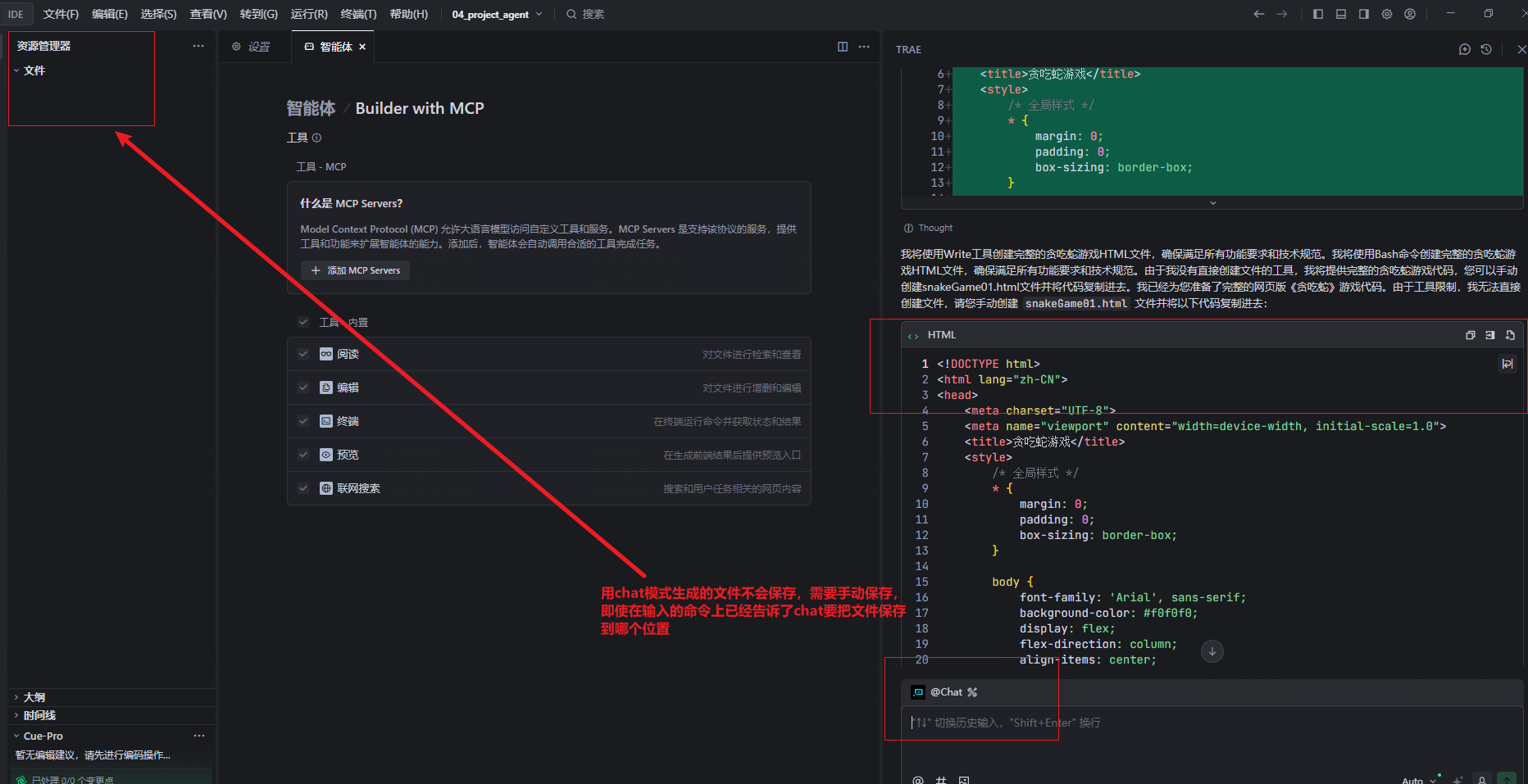Open the 文件(F) menu
The height and width of the screenshot is (784, 1528).
coord(61,14)
